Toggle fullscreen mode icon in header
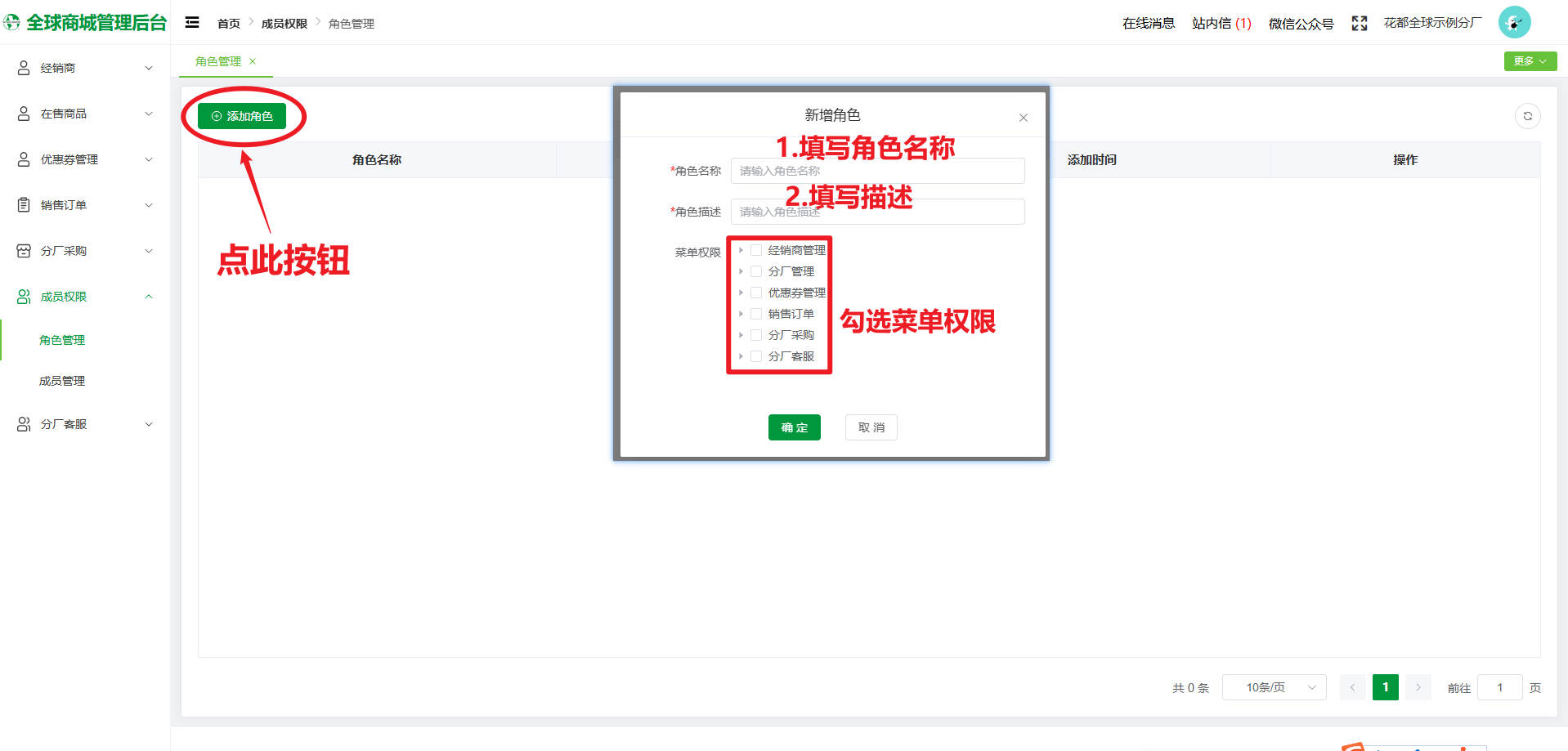The image size is (1568, 751). click(1359, 24)
